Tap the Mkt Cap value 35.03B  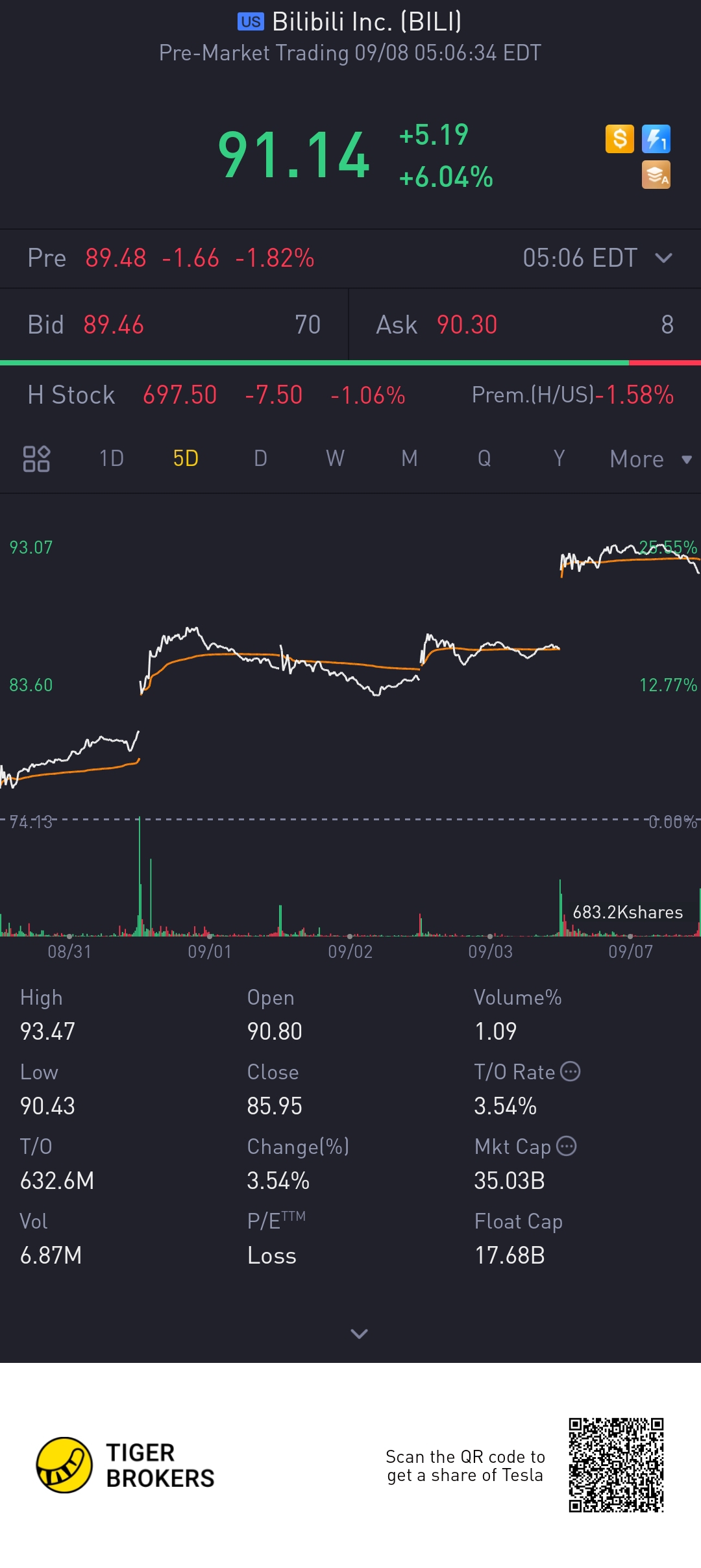510,1181
